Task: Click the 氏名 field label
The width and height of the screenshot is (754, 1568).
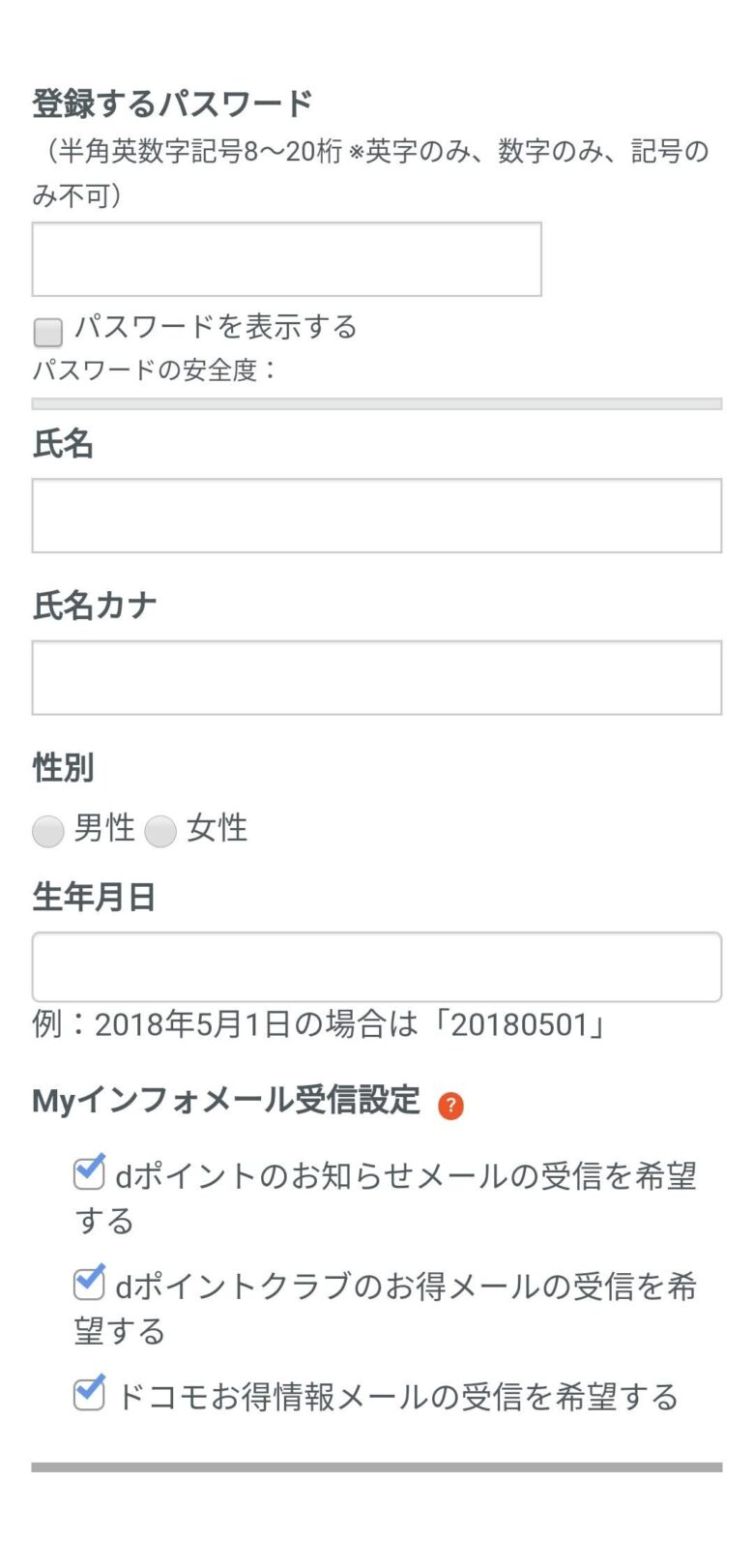Action: pos(63,444)
